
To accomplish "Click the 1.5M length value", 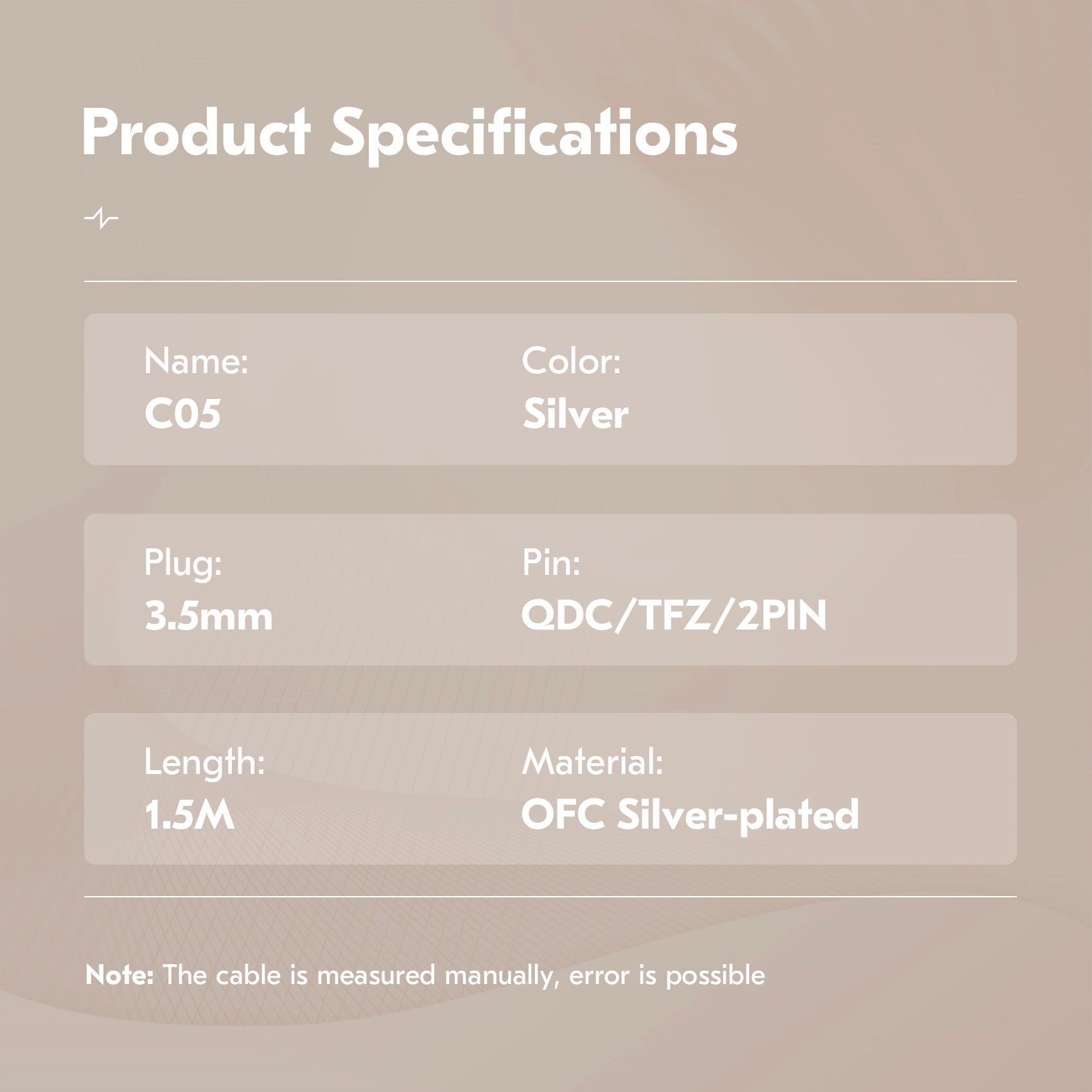I will [189, 815].
